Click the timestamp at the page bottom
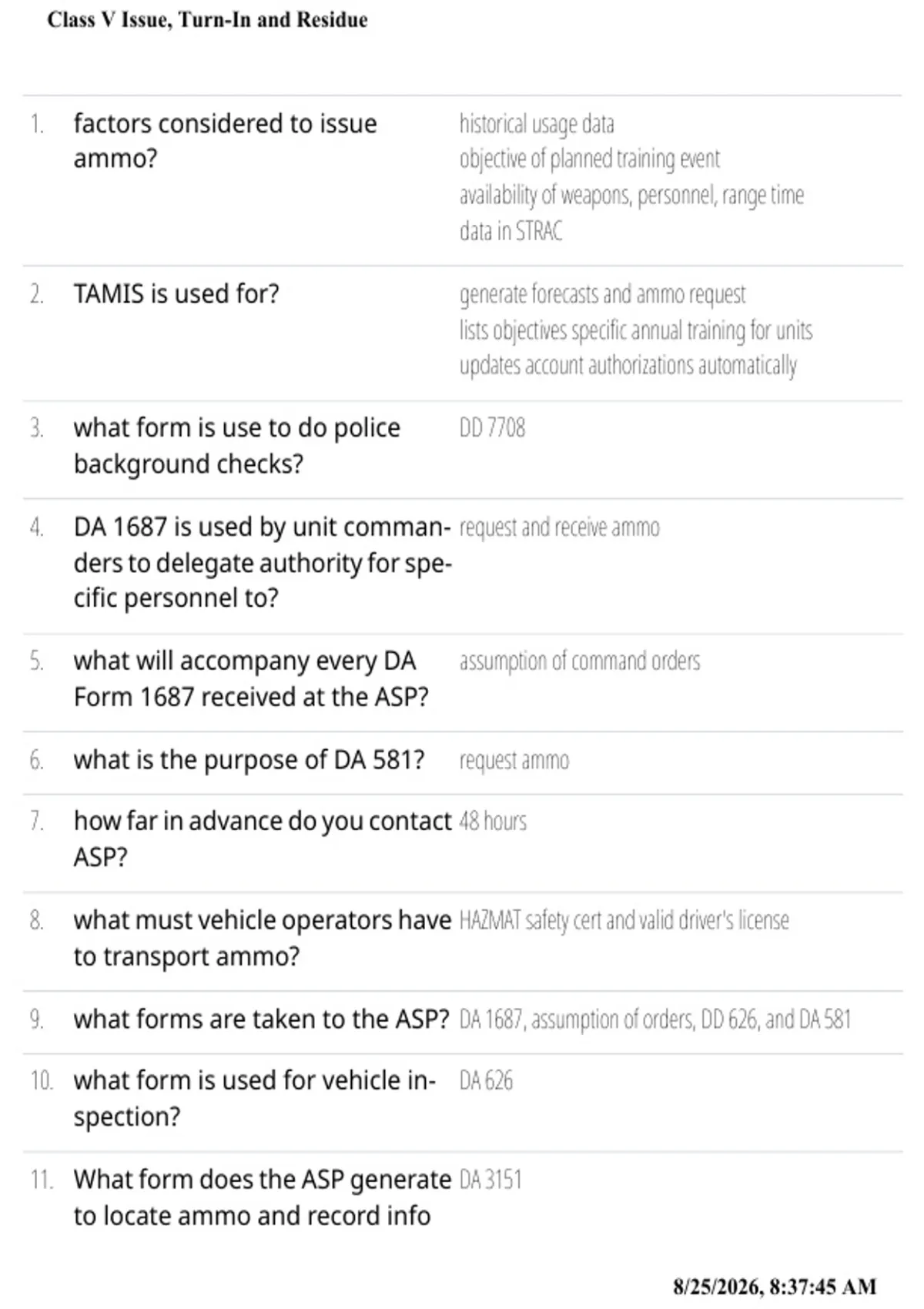This screenshot has height=1309, width=924. tap(775, 1287)
